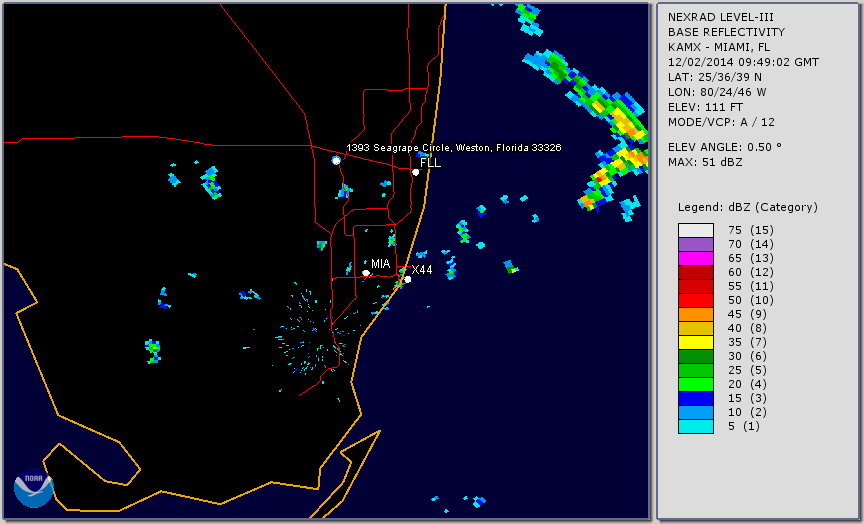
Task: Select the 30 dBZ dark green swatch
Action: [696, 356]
